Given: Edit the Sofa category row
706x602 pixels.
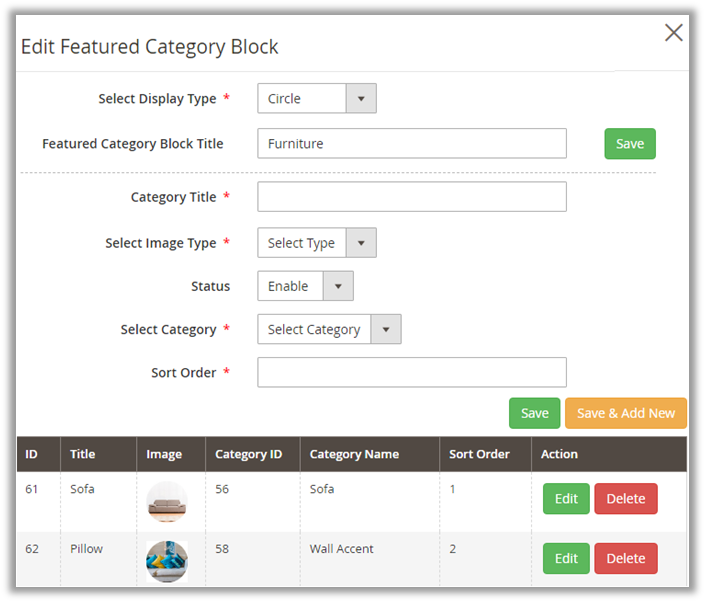Looking at the screenshot, I should click(566, 499).
